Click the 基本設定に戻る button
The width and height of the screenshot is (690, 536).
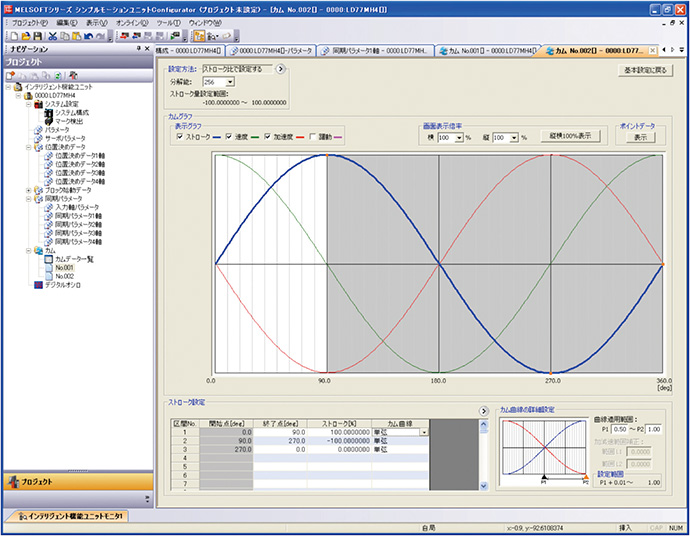(645, 70)
